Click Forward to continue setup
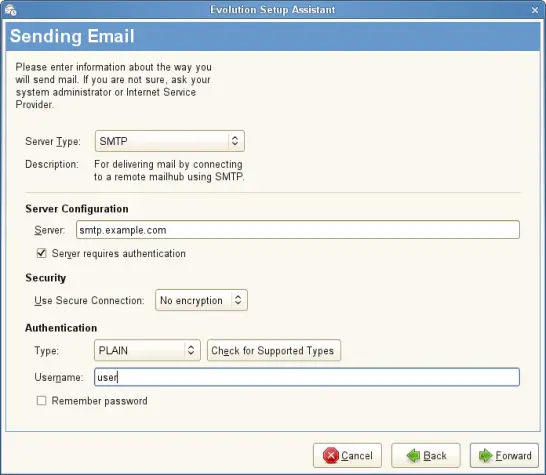The width and height of the screenshot is (546, 475). click(x=505, y=455)
